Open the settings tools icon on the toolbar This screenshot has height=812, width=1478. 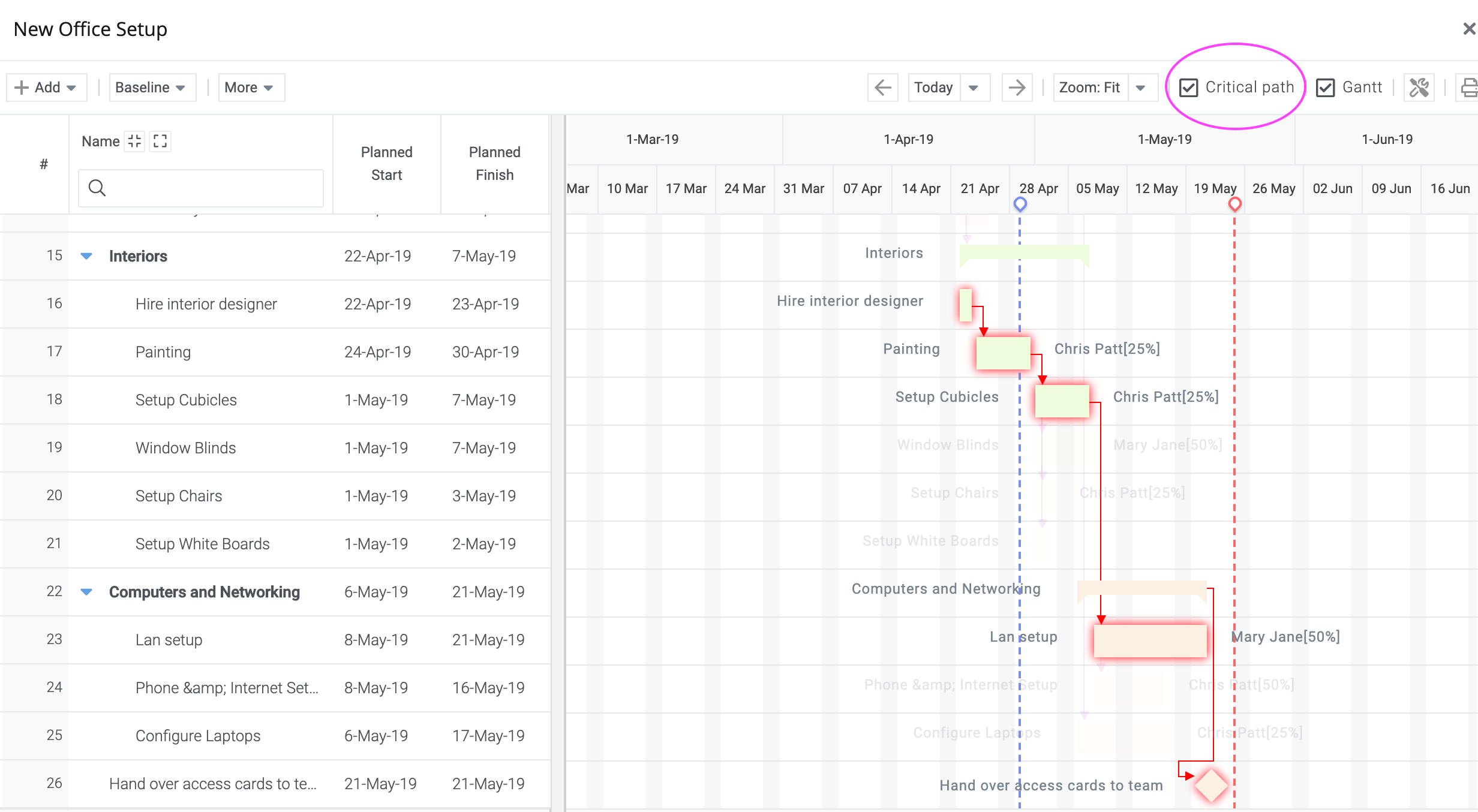(1419, 87)
